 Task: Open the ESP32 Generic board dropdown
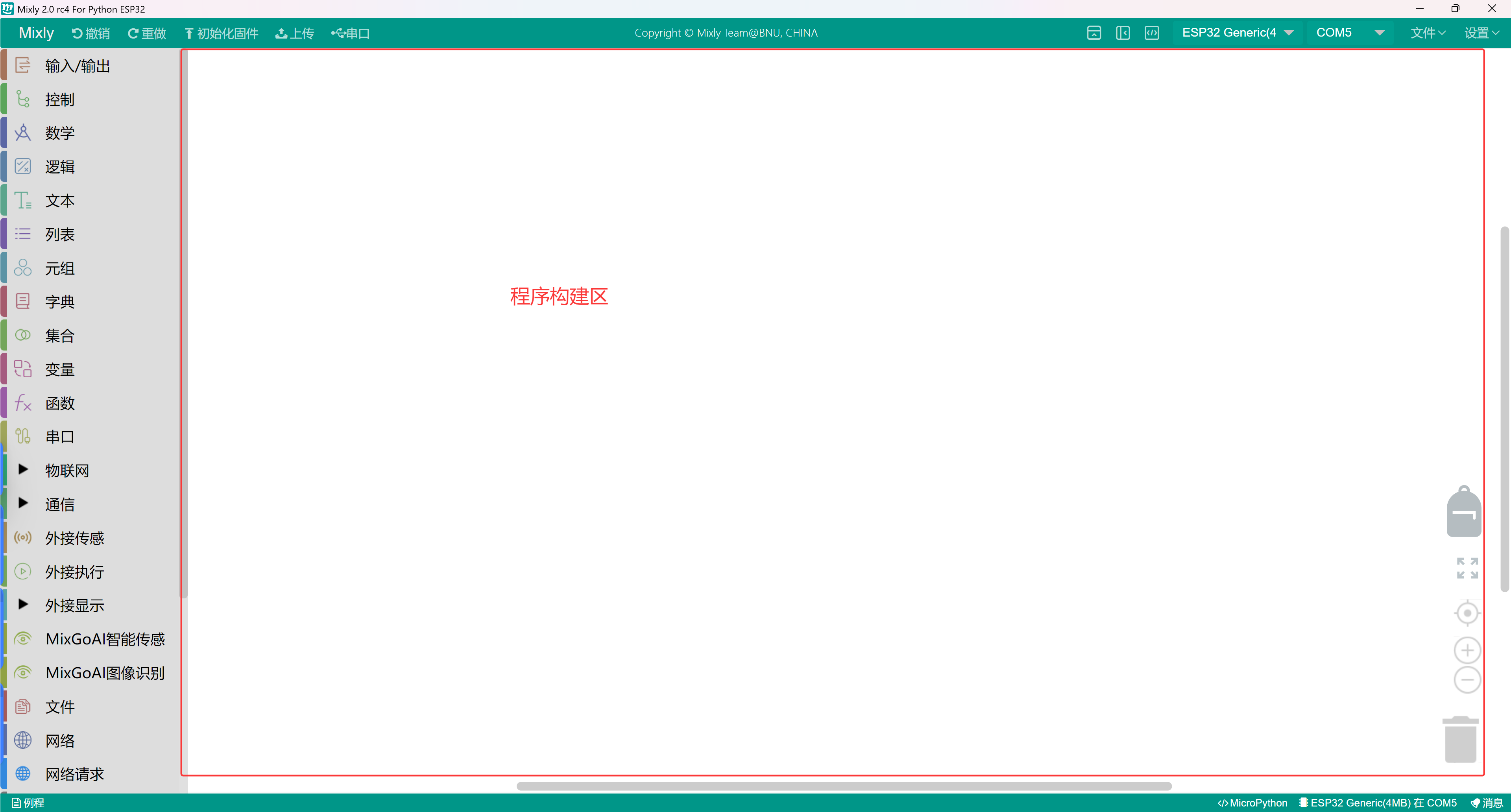[x=1236, y=33]
